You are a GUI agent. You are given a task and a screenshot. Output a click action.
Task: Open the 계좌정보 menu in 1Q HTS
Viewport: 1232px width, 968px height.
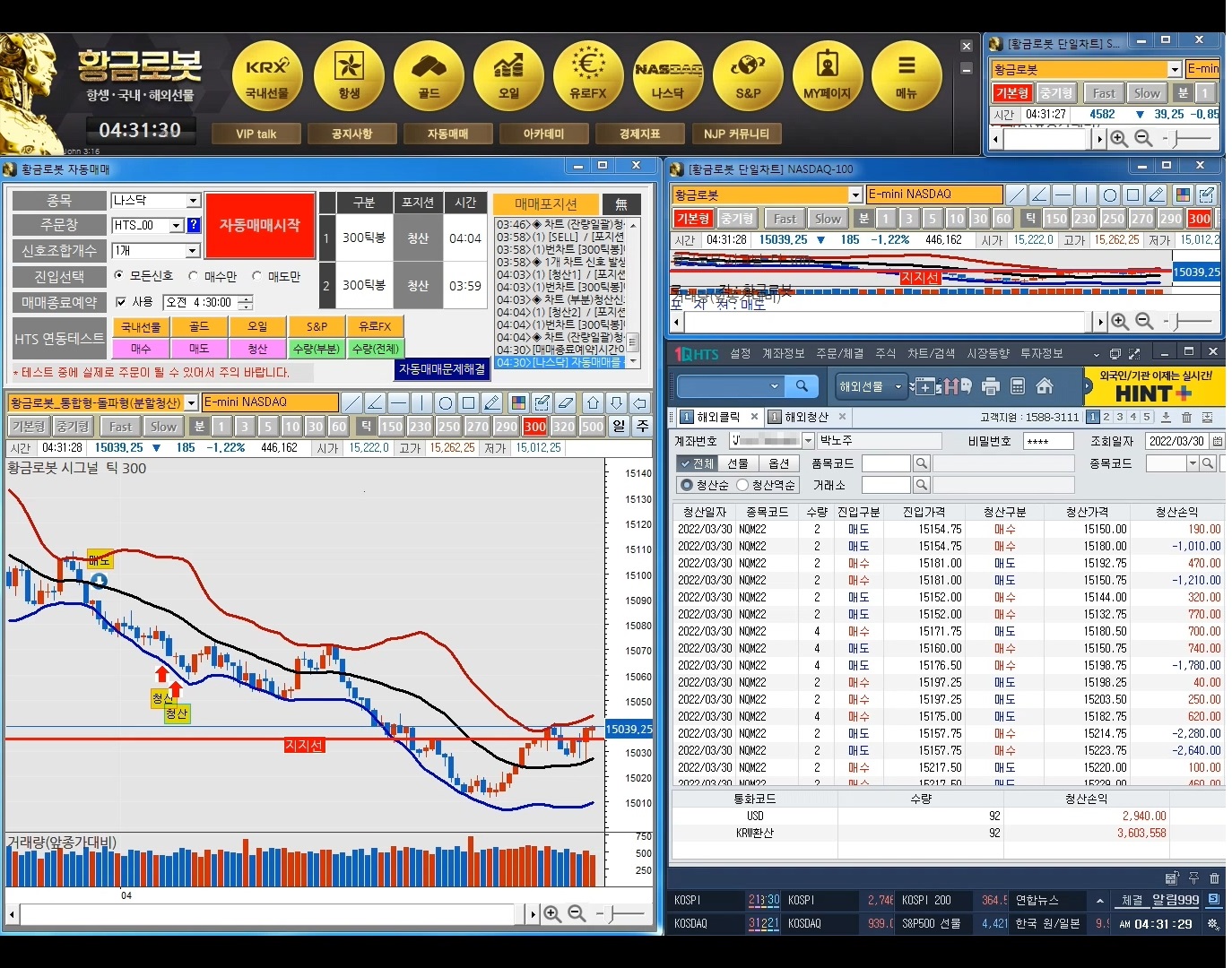tap(784, 354)
